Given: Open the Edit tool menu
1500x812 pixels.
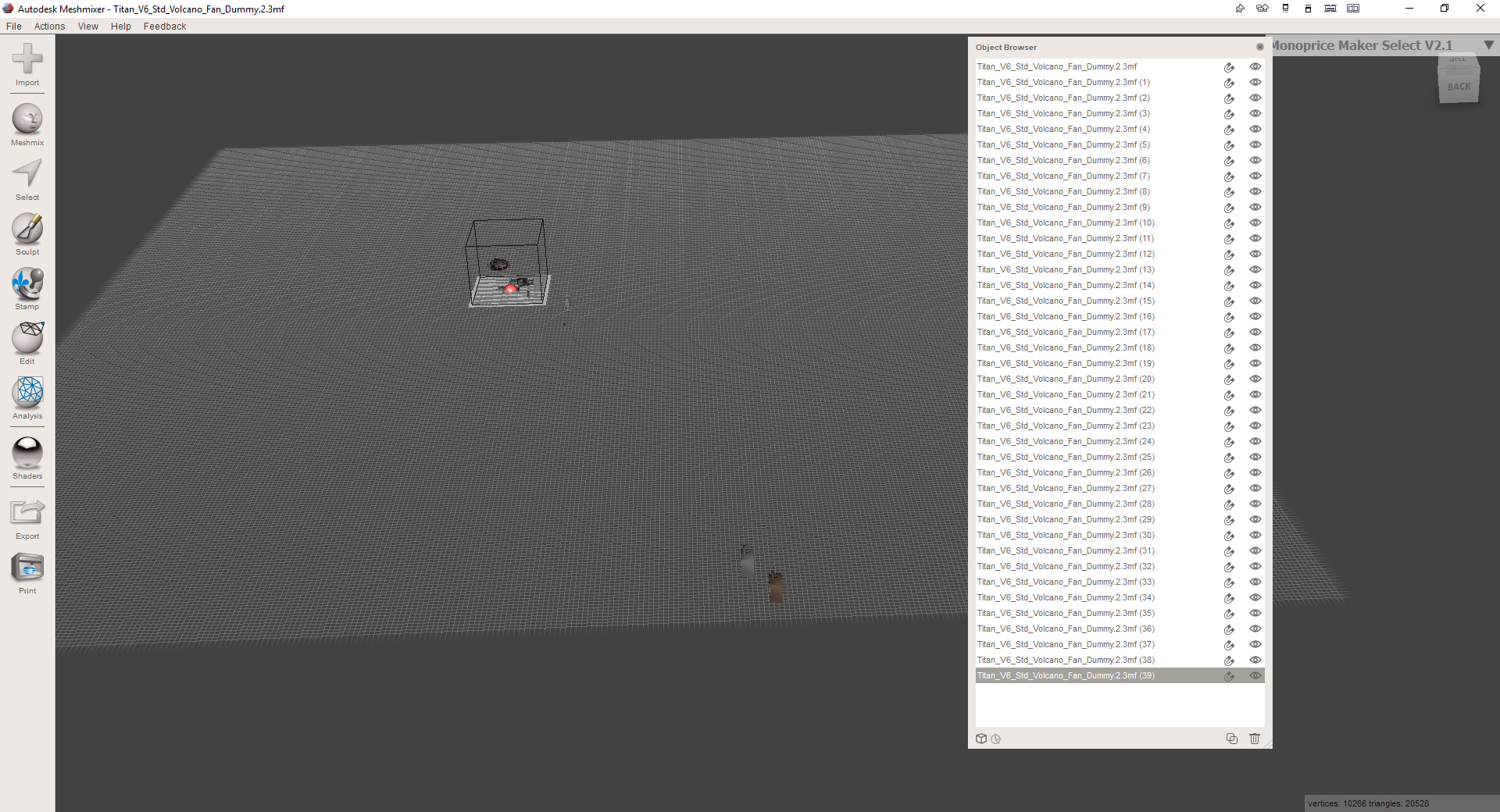Looking at the screenshot, I should coord(27,344).
